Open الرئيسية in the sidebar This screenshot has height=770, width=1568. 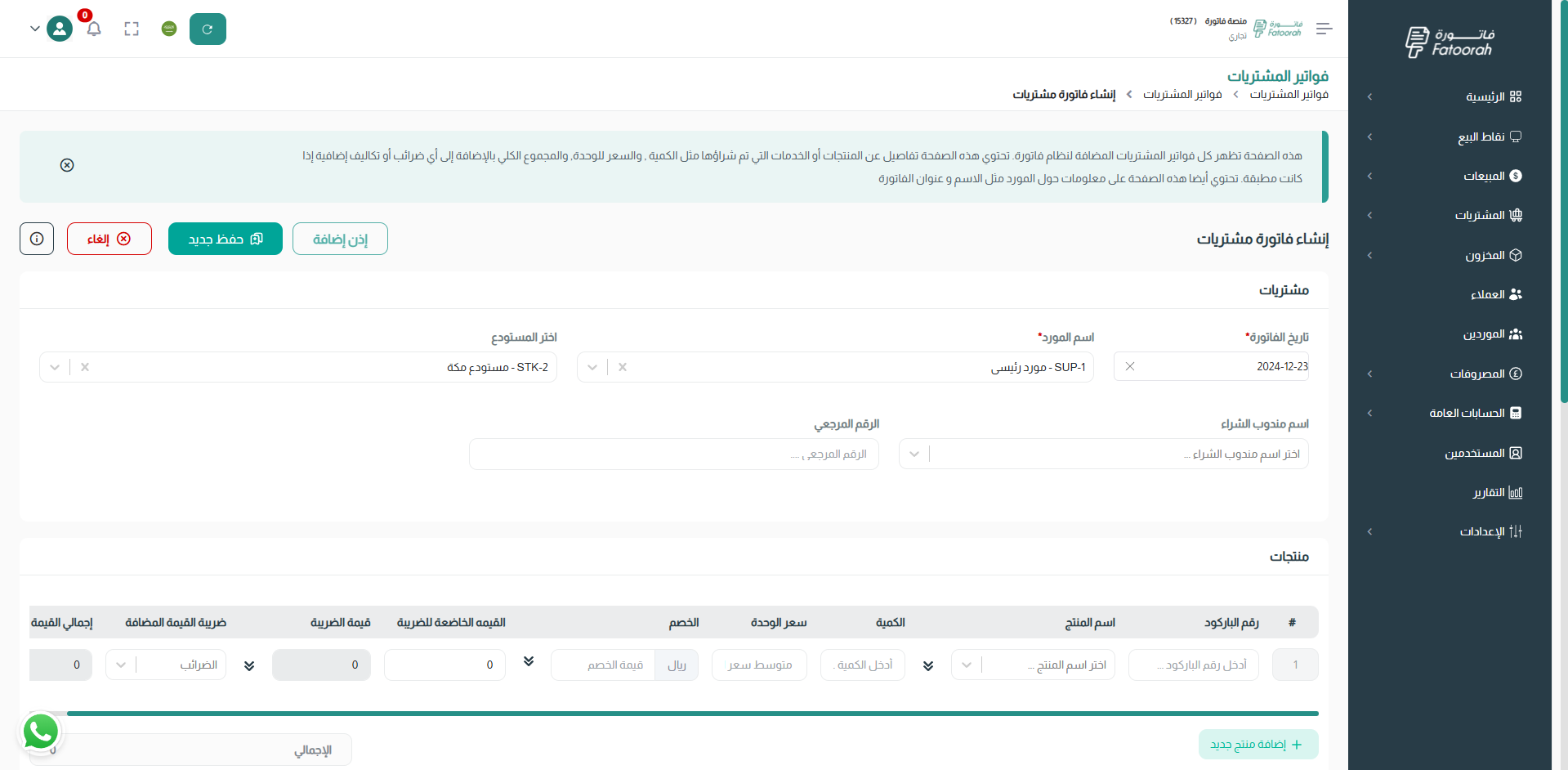(1494, 96)
